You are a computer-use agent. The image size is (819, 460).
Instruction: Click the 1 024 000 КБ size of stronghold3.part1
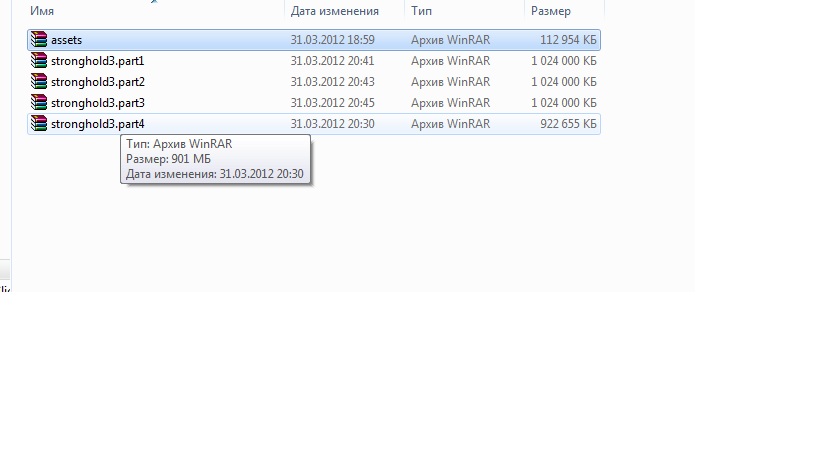(x=564, y=61)
